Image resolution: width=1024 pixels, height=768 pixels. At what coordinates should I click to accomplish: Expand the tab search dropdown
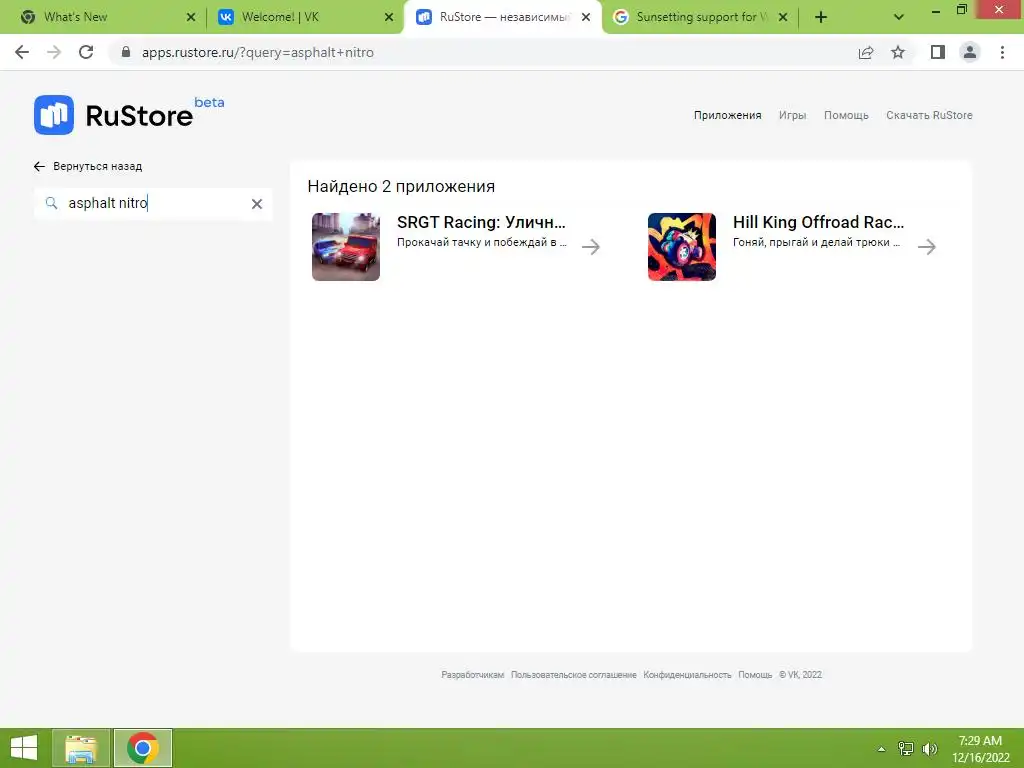[x=899, y=17]
